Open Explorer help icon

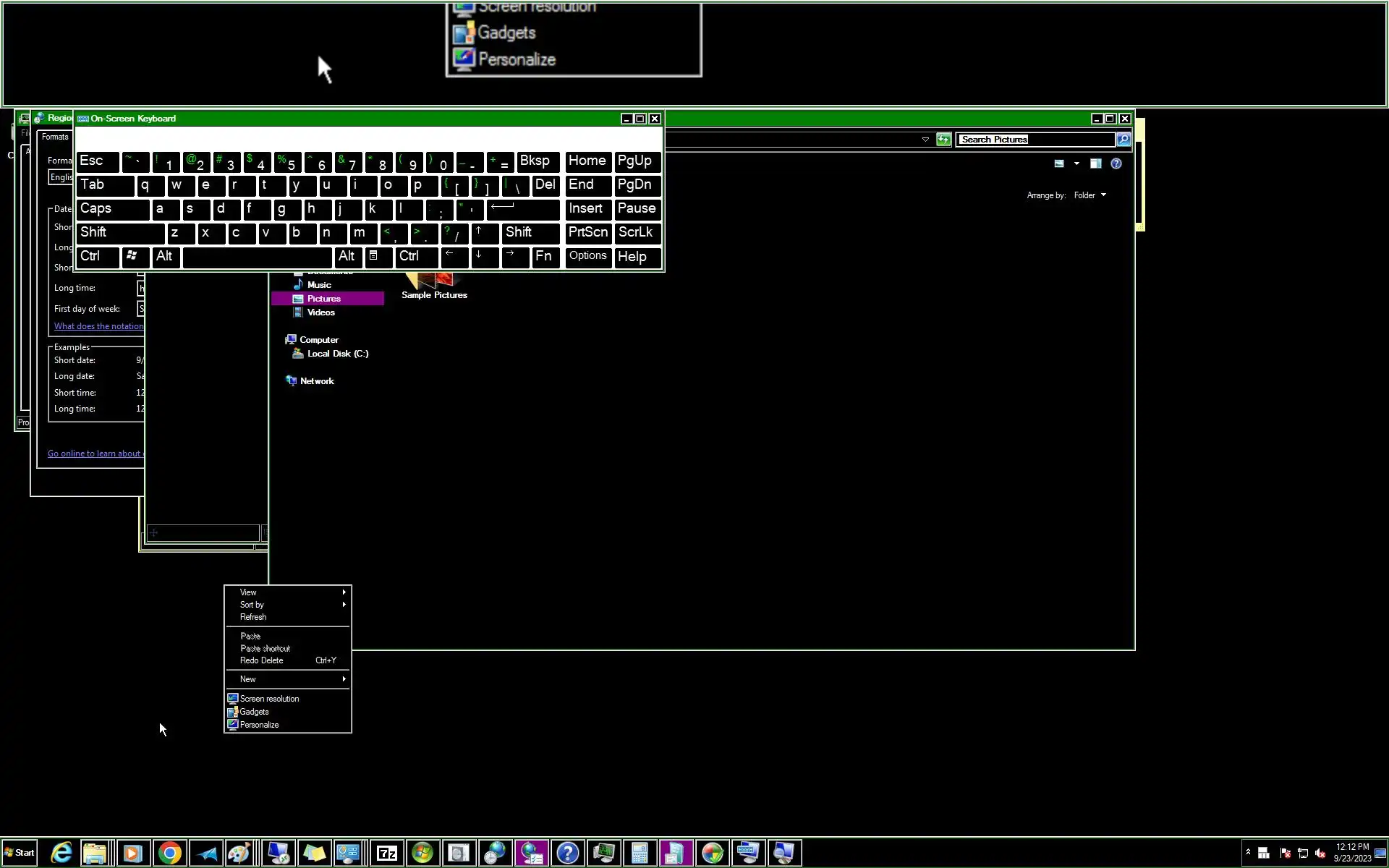[x=1116, y=163]
